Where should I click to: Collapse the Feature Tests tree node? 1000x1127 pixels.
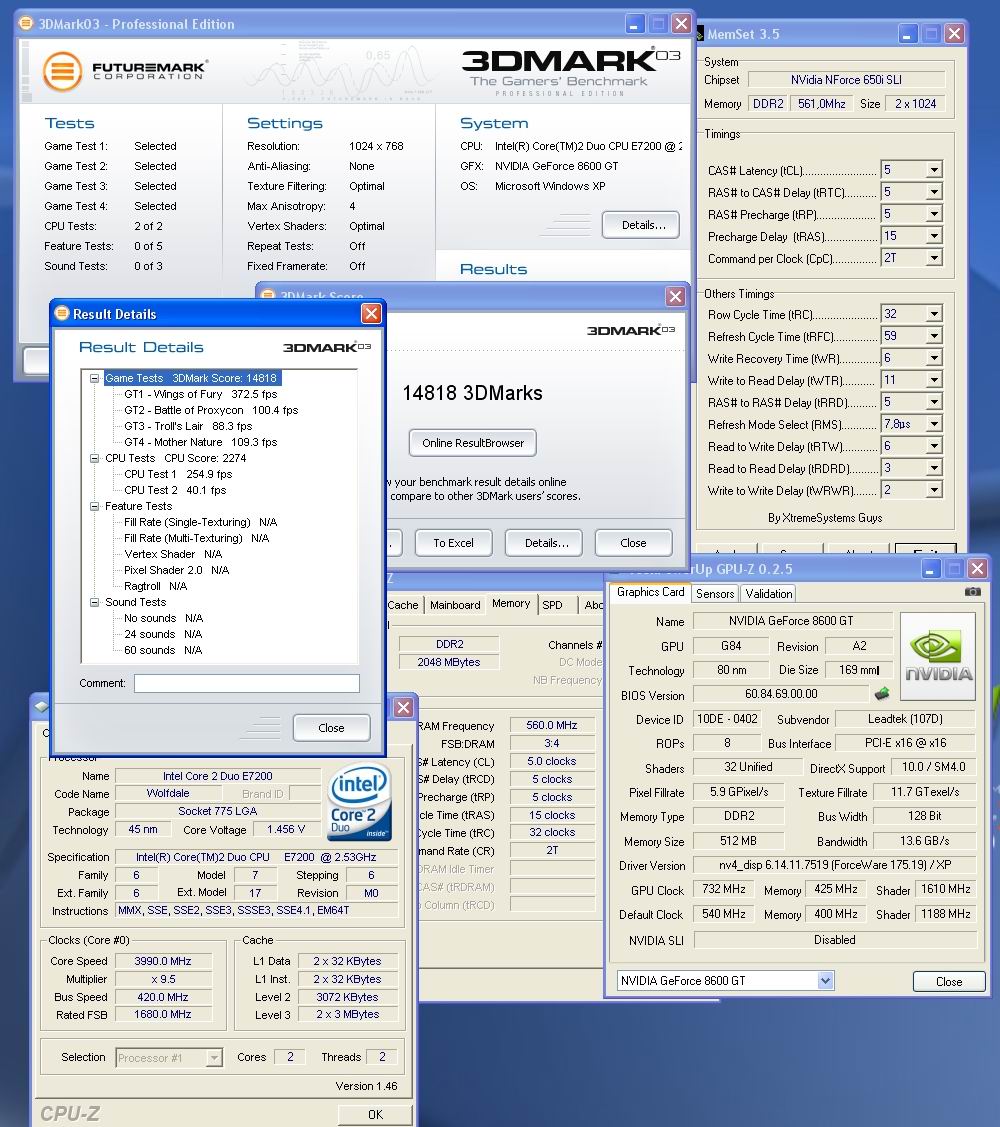(x=94, y=506)
